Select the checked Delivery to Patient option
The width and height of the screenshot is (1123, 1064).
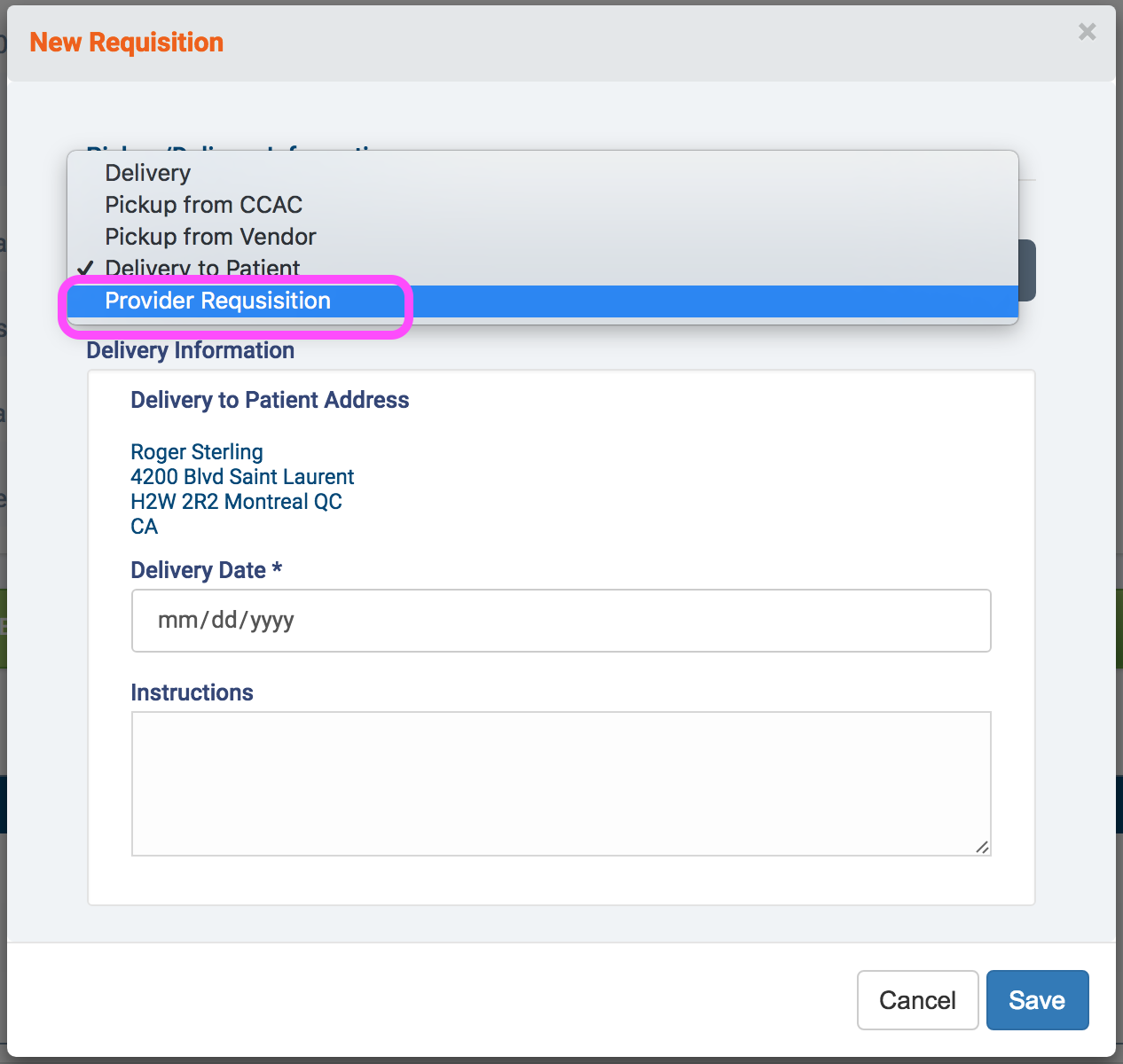[x=202, y=269]
